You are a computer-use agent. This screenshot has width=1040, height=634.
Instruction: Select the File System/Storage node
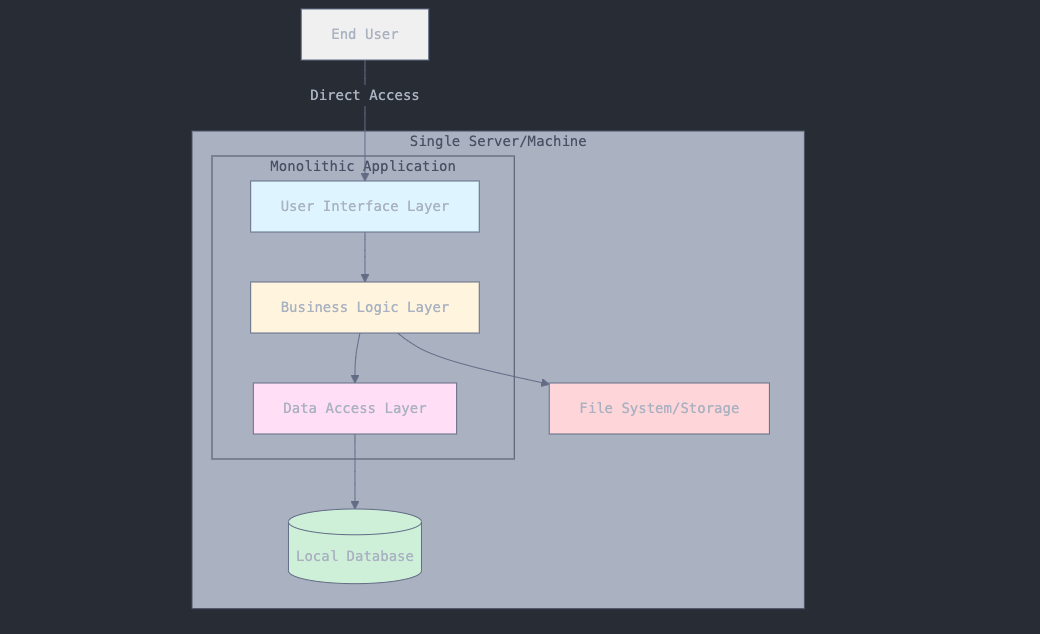(x=659, y=409)
